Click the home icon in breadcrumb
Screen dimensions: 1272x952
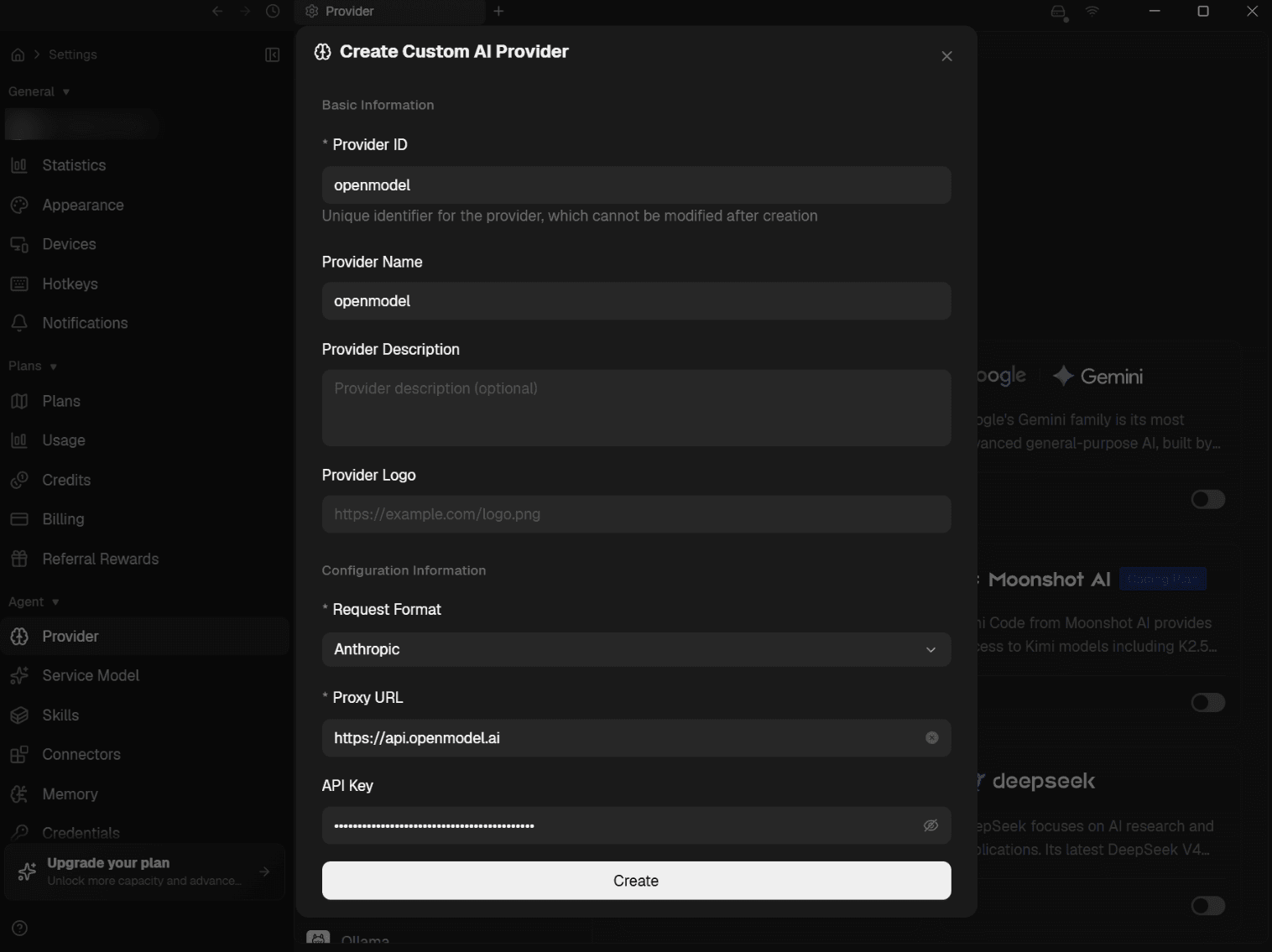point(18,55)
